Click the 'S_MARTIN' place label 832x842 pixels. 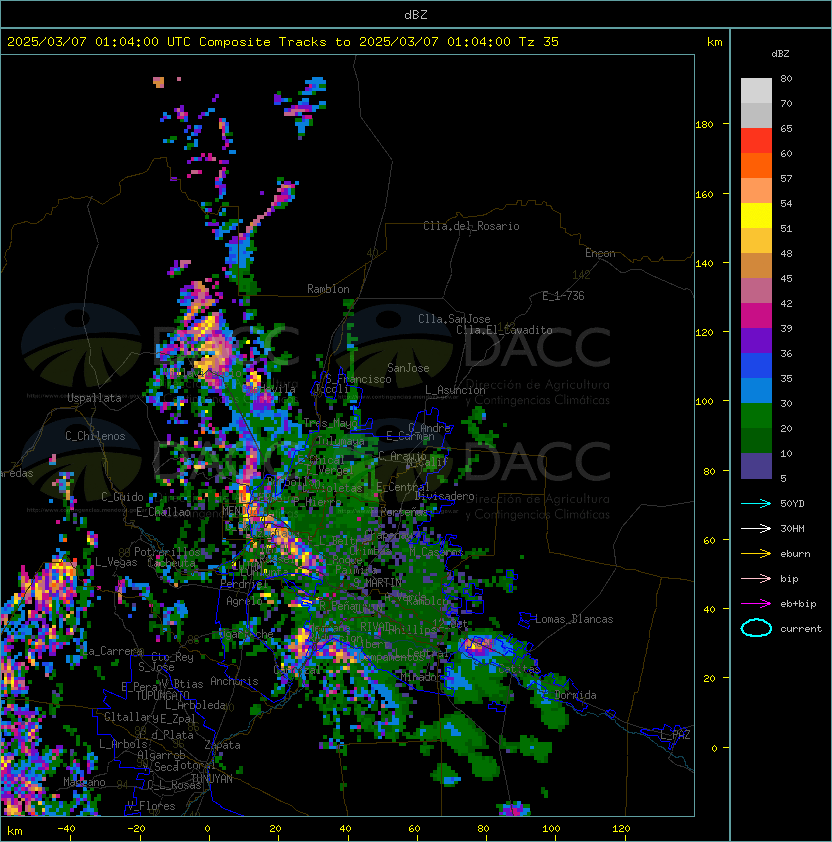378,583
